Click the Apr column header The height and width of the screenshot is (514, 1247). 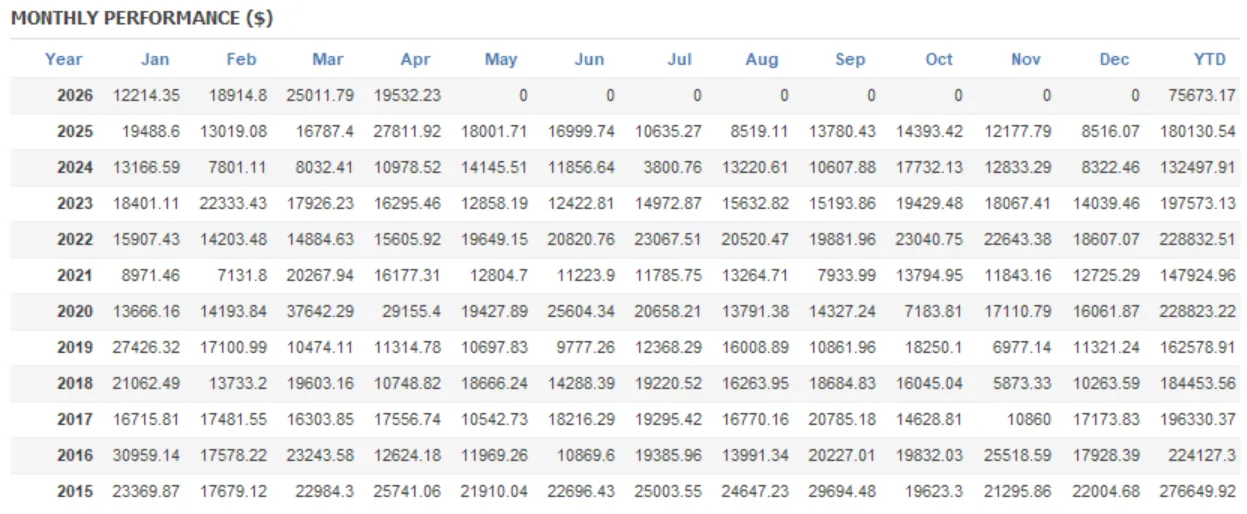(416, 59)
